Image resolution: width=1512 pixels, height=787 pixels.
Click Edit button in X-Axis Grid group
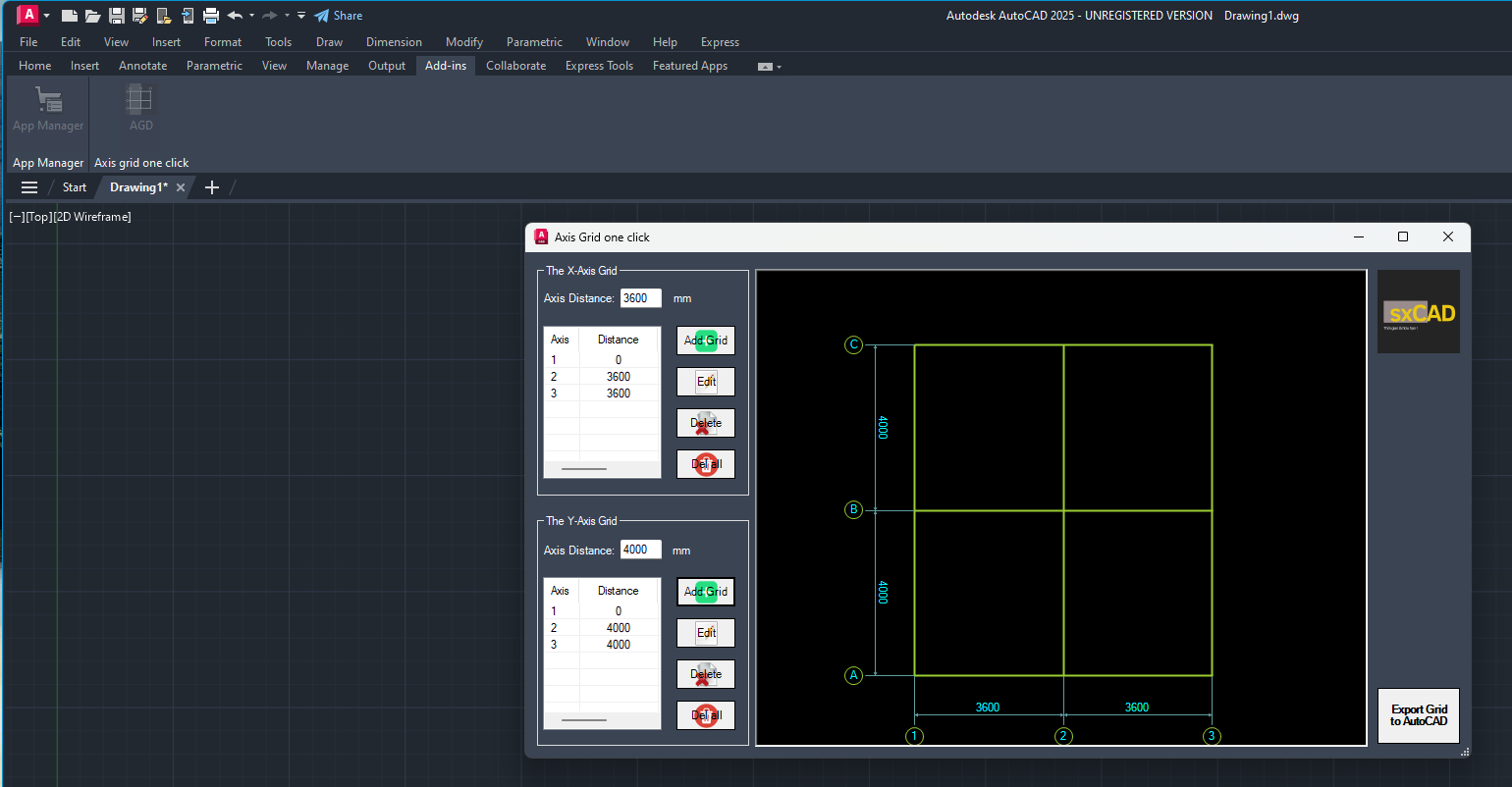coord(706,382)
